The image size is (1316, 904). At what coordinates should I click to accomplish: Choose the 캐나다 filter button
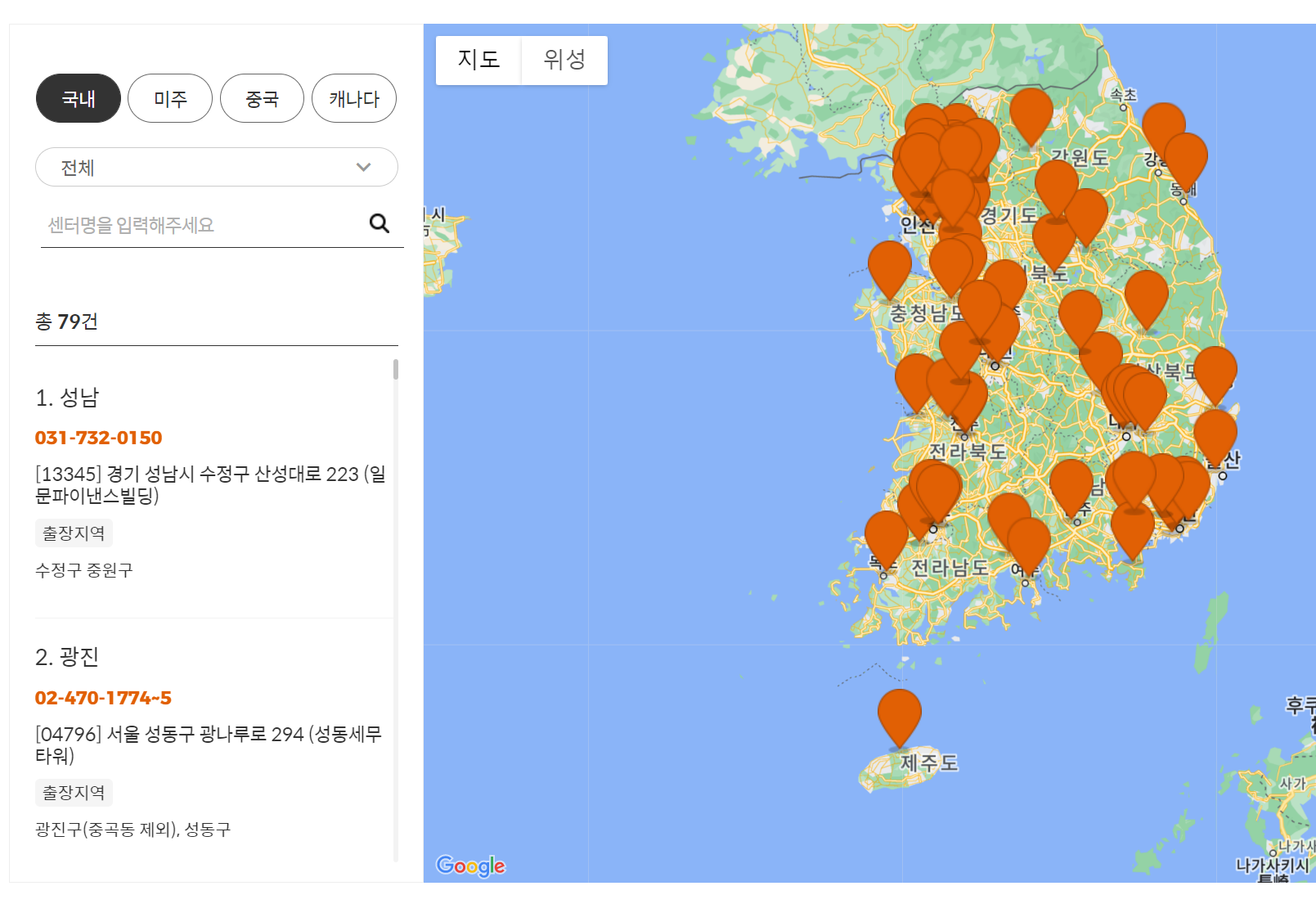[x=354, y=97]
